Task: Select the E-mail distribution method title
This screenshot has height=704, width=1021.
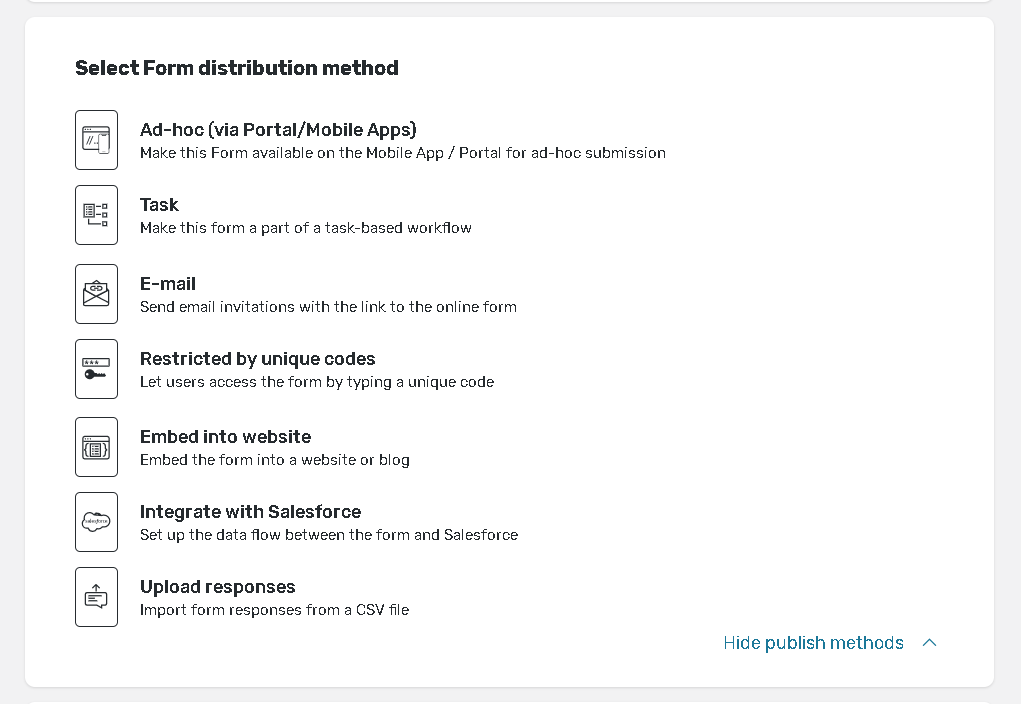Action: (x=168, y=284)
